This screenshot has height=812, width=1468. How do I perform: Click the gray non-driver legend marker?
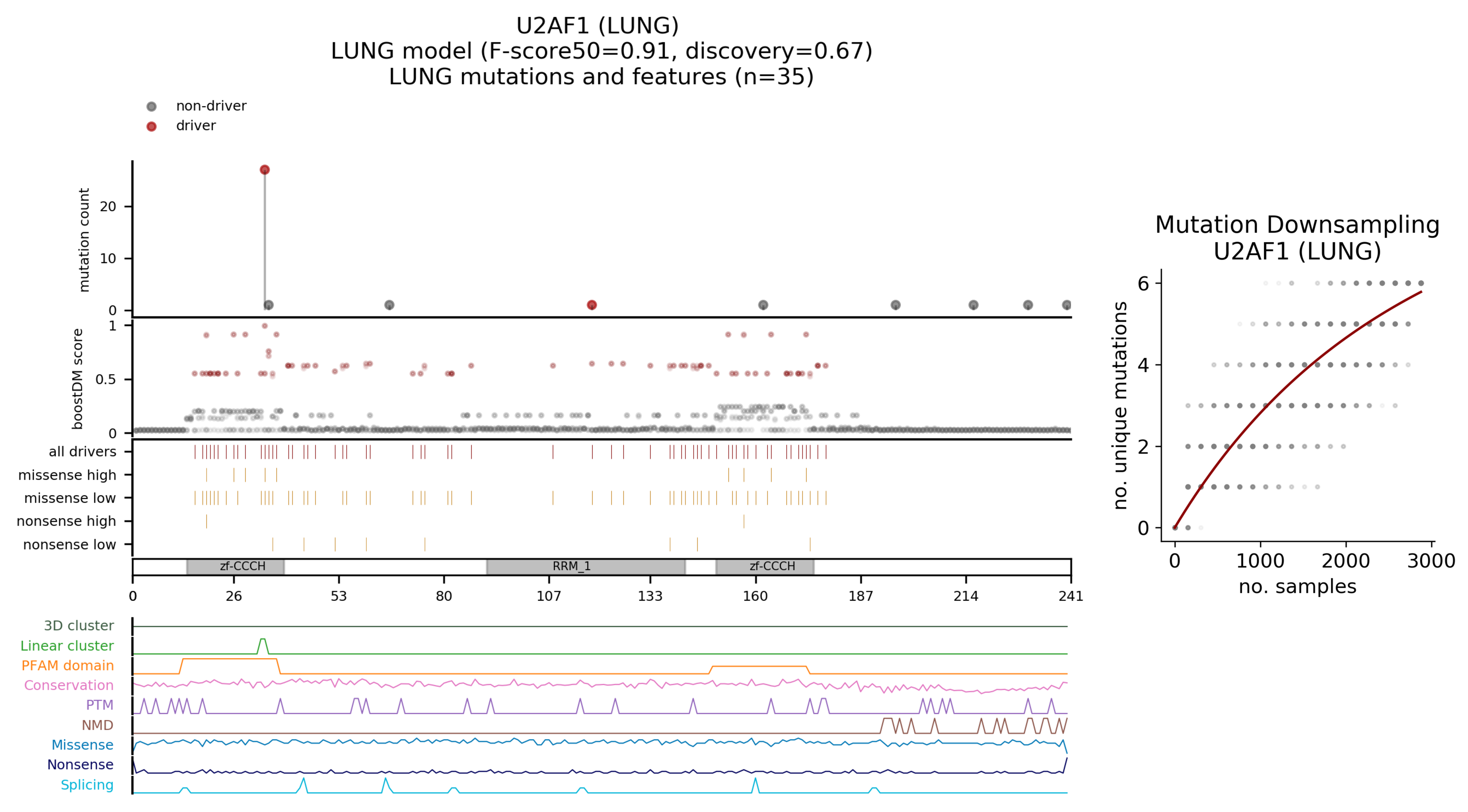151,107
